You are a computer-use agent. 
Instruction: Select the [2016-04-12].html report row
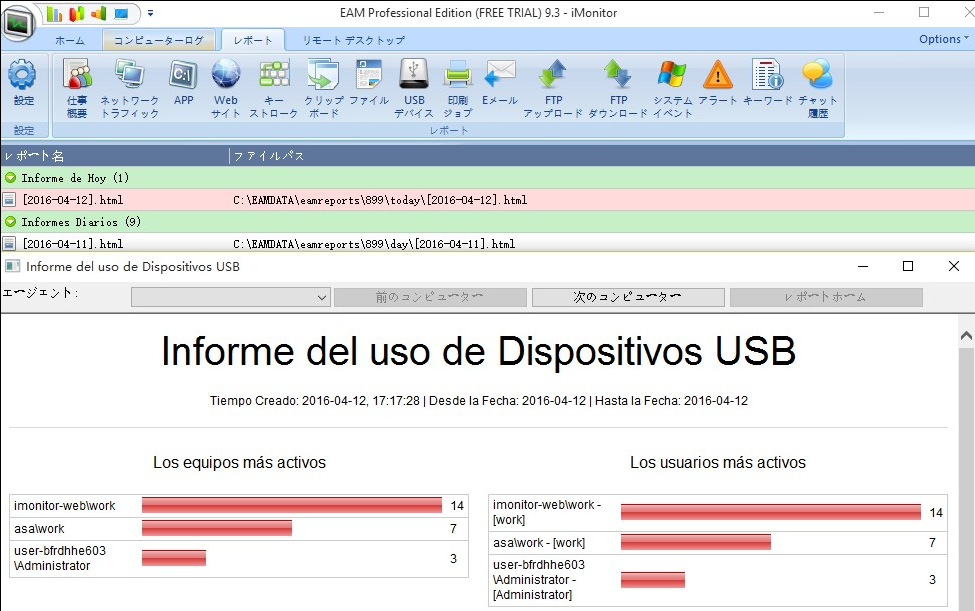click(x=72, y=200)
